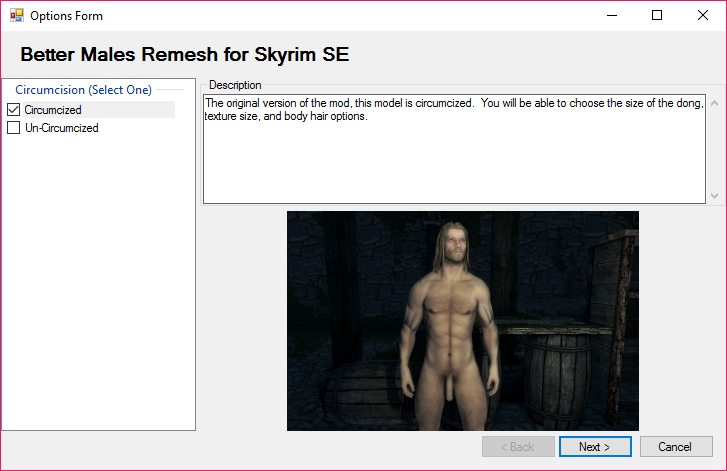Check the Circumcized option checkbox

13,110
